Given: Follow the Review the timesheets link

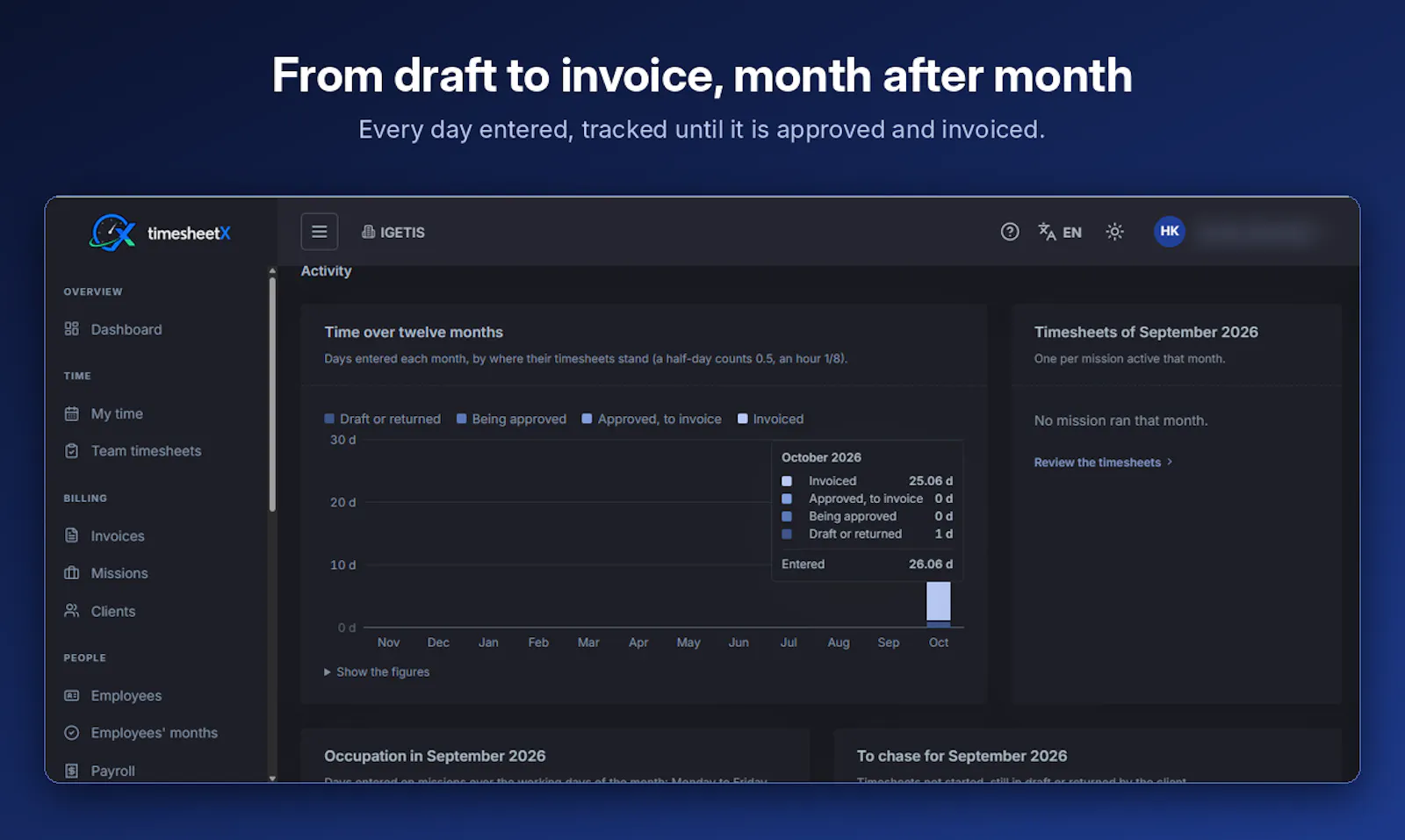Looking at the screenshot, I should [1103, 462].
